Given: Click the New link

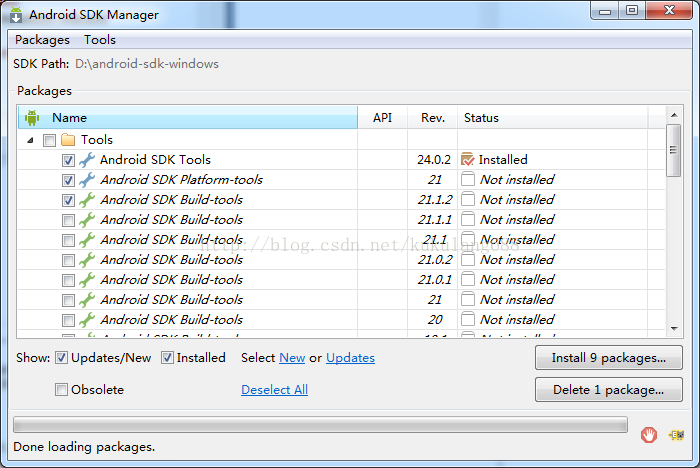Looking at the screenshot, I should [x=292, y=358].
